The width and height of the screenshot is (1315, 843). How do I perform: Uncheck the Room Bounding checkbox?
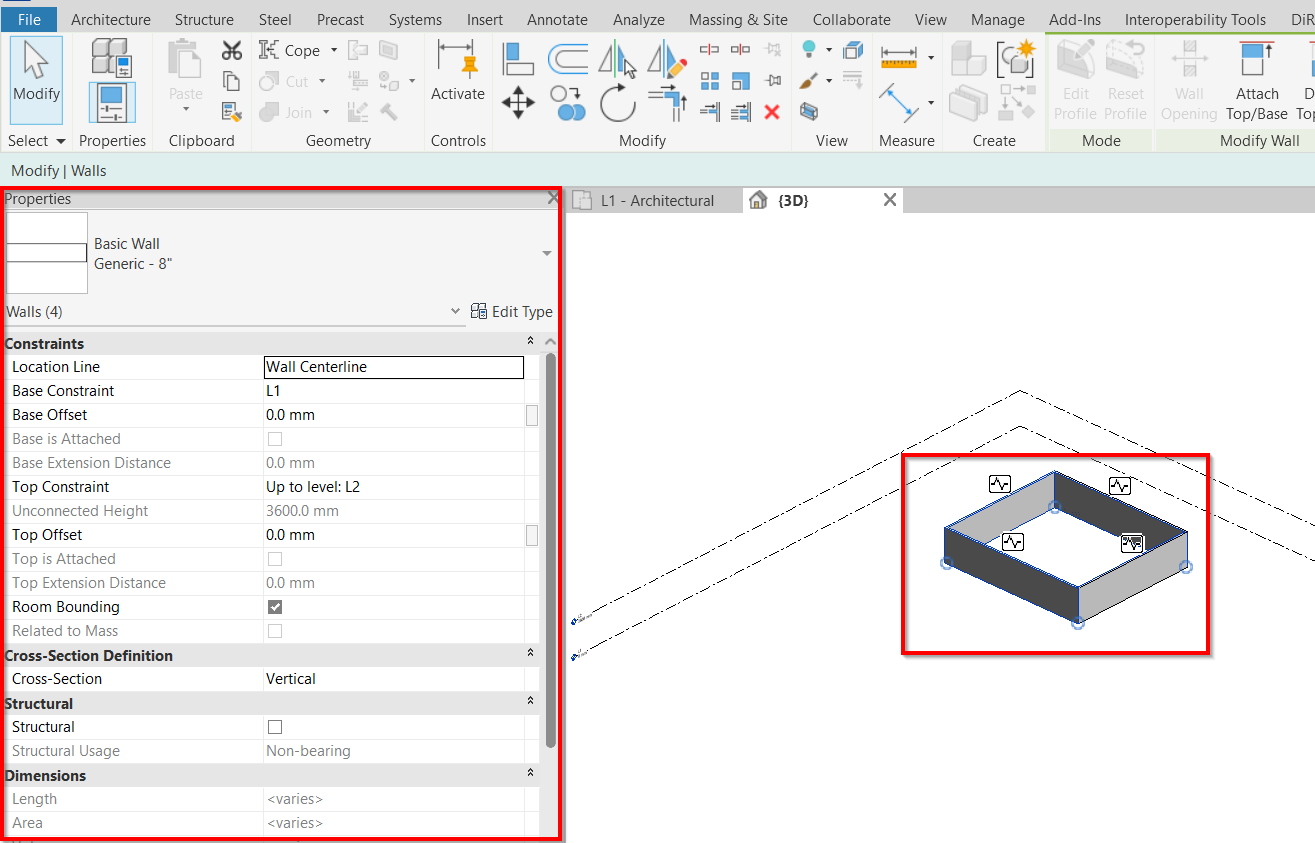[275, 607]
